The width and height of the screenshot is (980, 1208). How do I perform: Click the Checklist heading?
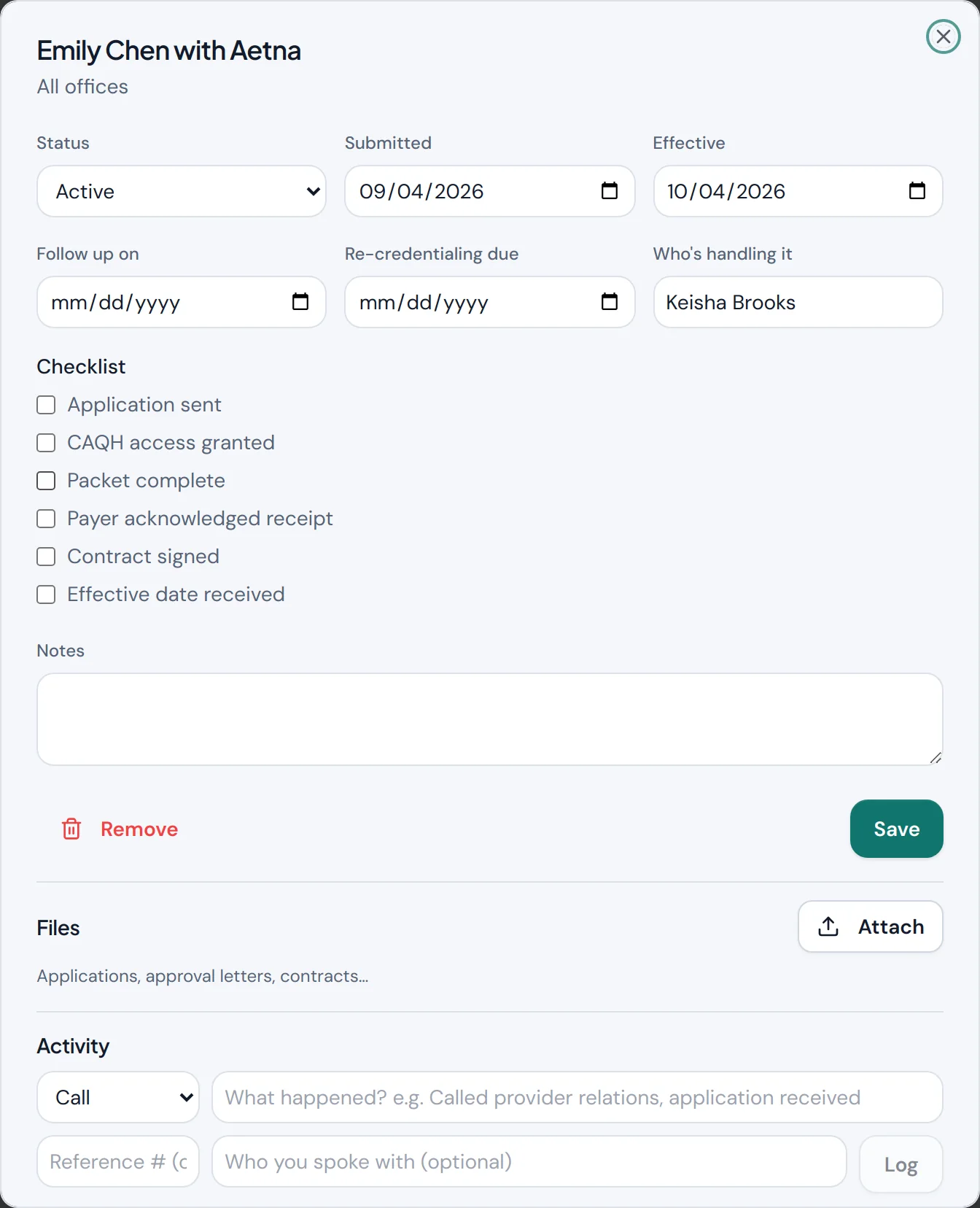[81, 366]
